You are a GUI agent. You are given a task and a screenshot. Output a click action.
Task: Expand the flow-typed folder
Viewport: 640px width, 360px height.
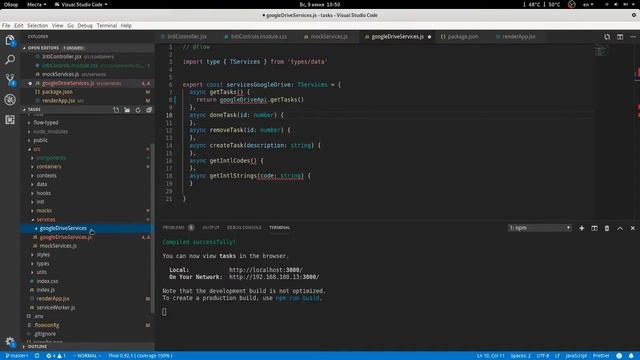46,122
